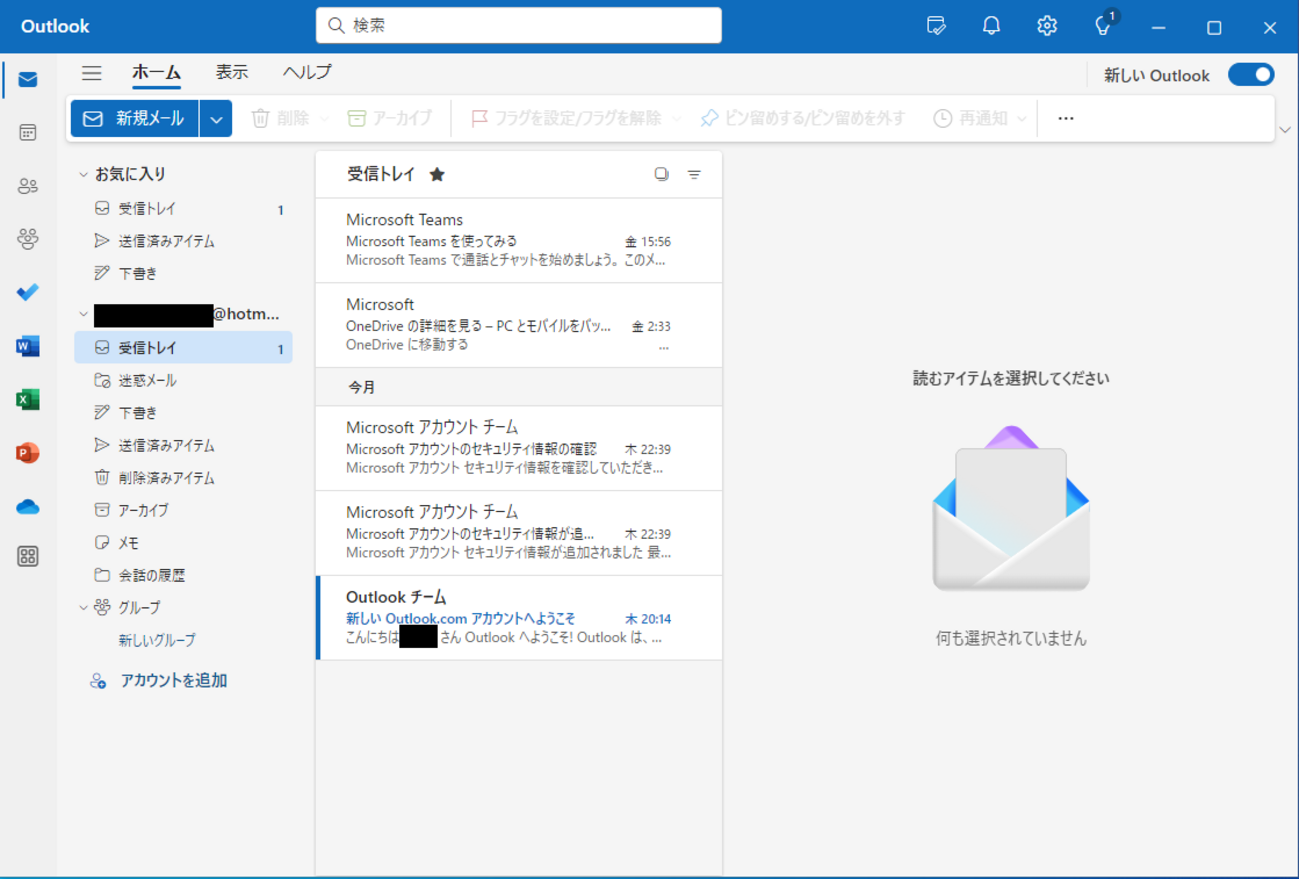1299x879 pixels.
Task: Launch PowerPoint from the app rail
Action: coord(28,453)
